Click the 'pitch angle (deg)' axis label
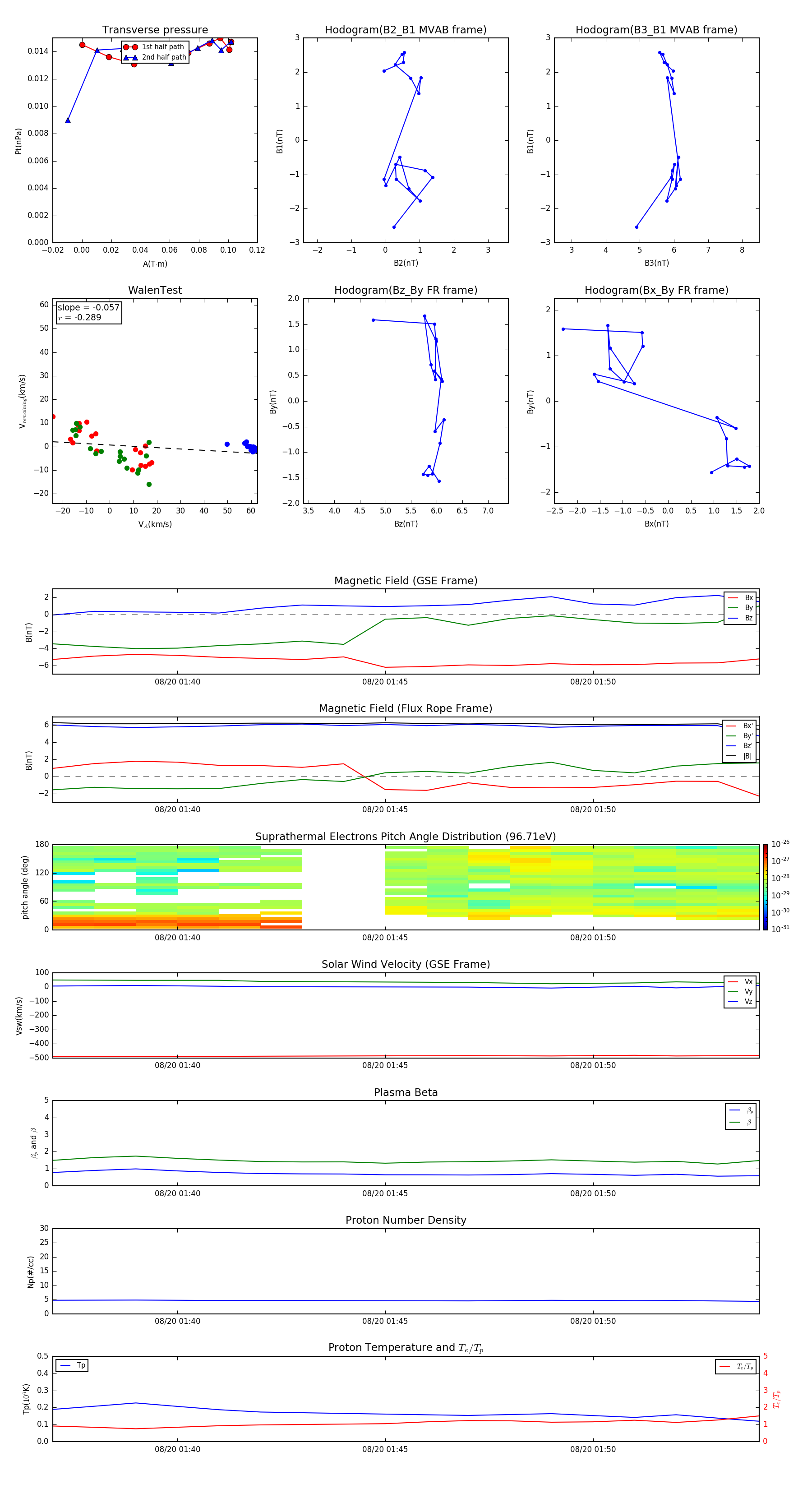The image size is (812, 1489). [25, 887]
